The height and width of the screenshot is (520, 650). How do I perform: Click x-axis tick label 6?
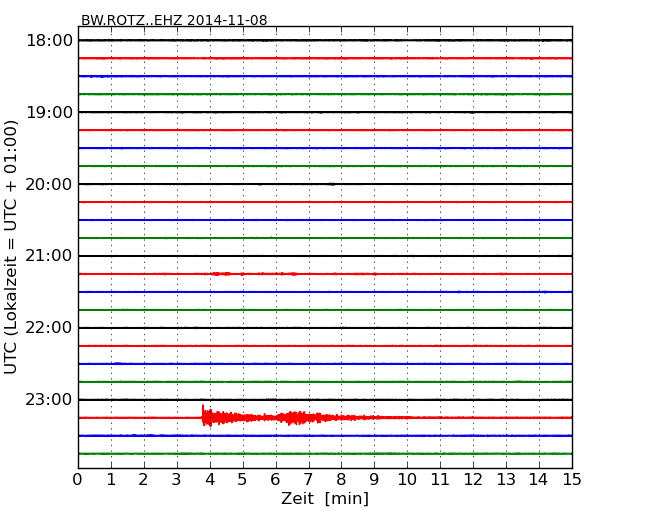tap(275, 480)
